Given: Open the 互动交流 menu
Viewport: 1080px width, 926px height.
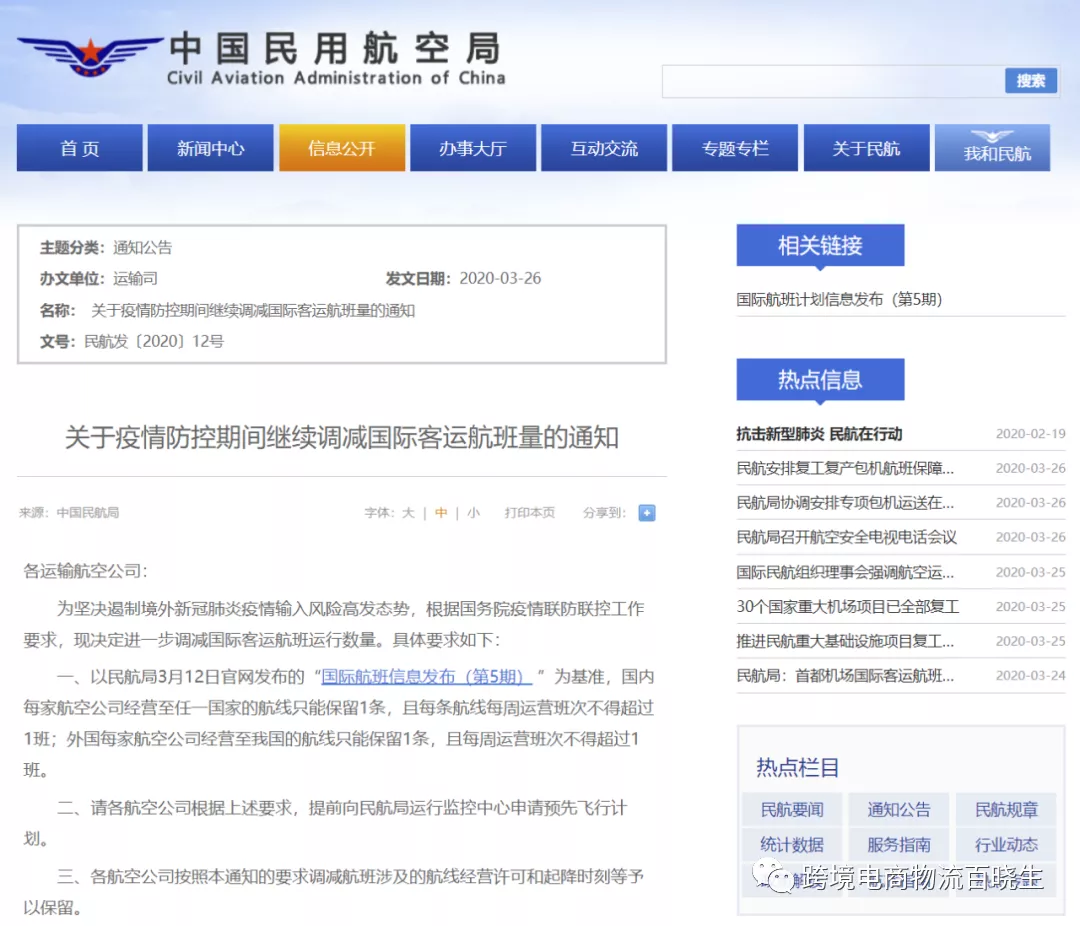Looking at the screenshot, I should point(604,147).
